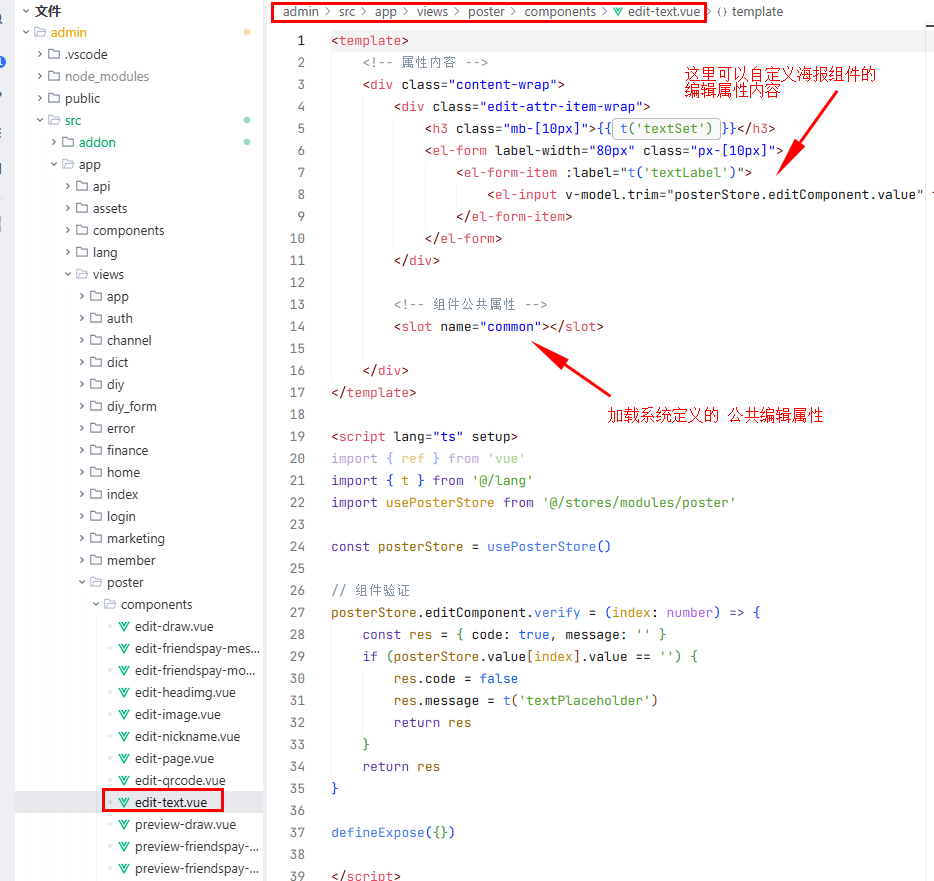The height and width of the screenshot is (881, 934).
Task: Collapse the 文件 section header
Action: [x=26, y=11]
